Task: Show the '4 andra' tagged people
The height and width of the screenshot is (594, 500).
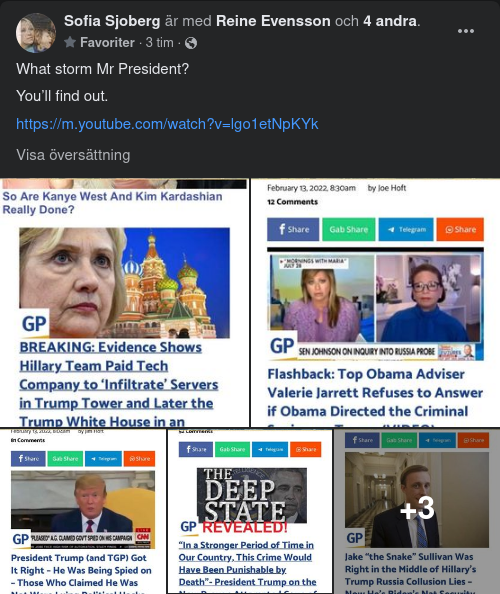Action: (x=390, y=21)
